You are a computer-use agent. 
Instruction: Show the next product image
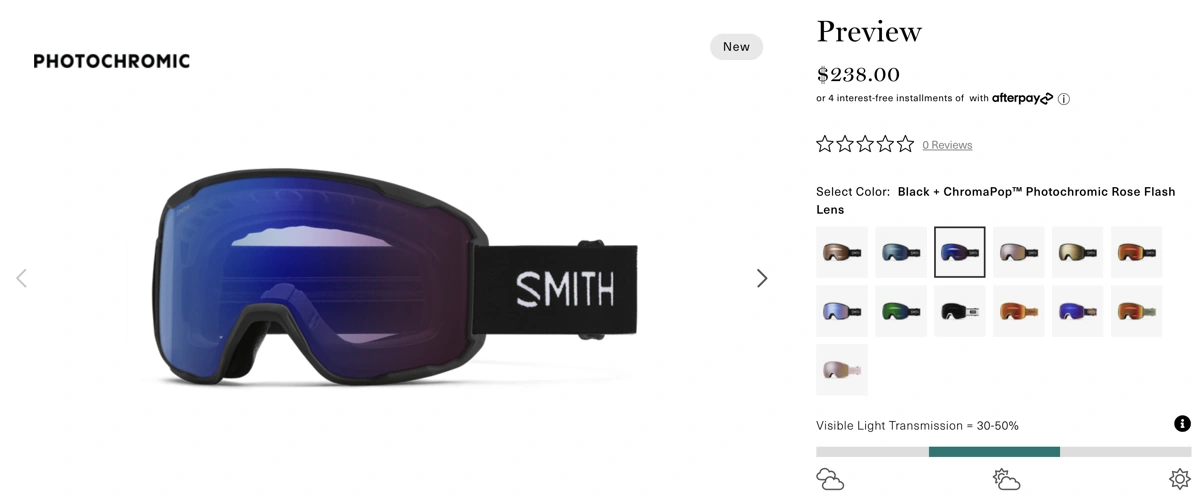(762, 278)
